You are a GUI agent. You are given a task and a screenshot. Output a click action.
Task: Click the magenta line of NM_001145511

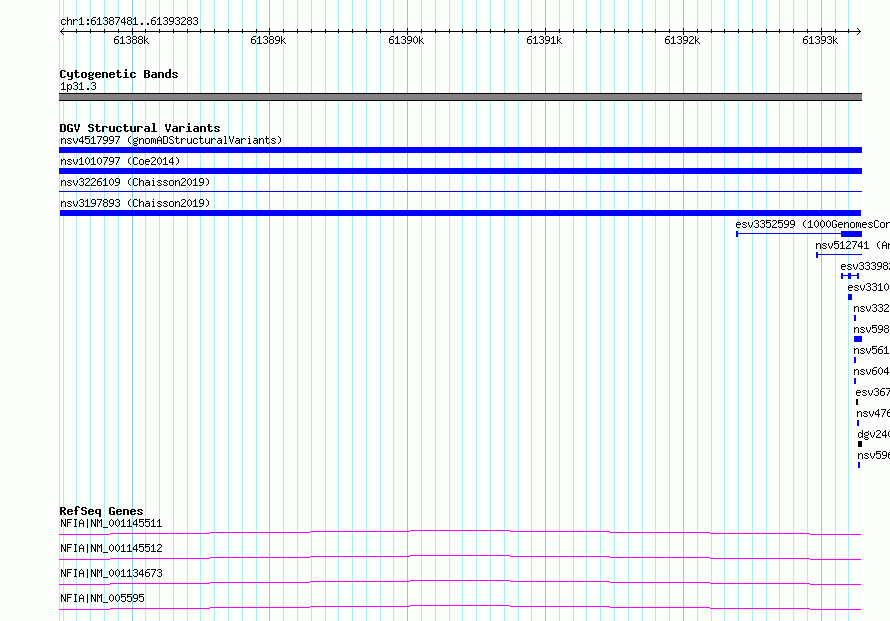pos(460,532)
